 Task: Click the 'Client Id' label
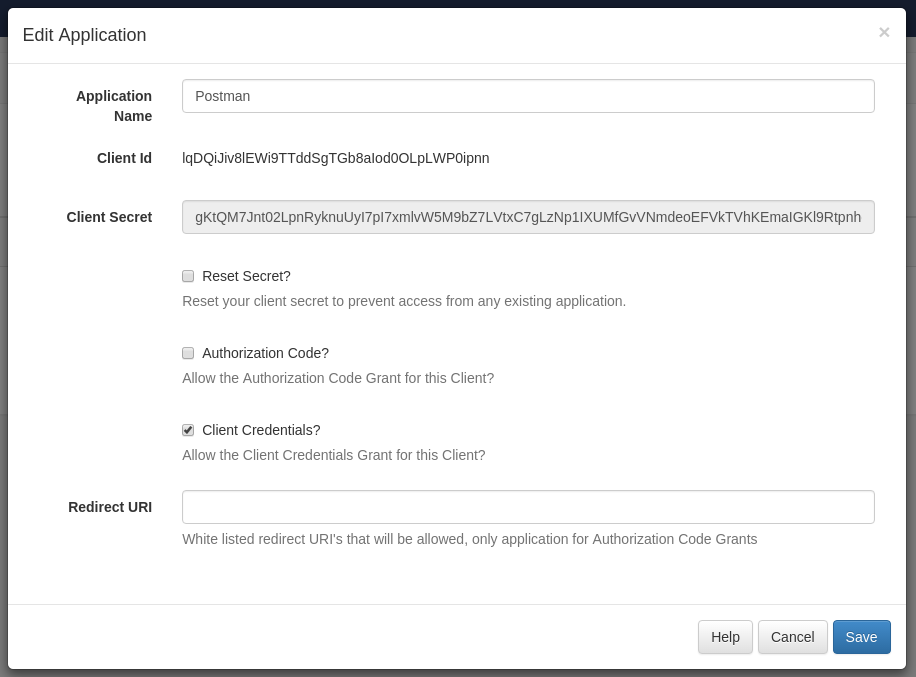[x=124, y=158]
